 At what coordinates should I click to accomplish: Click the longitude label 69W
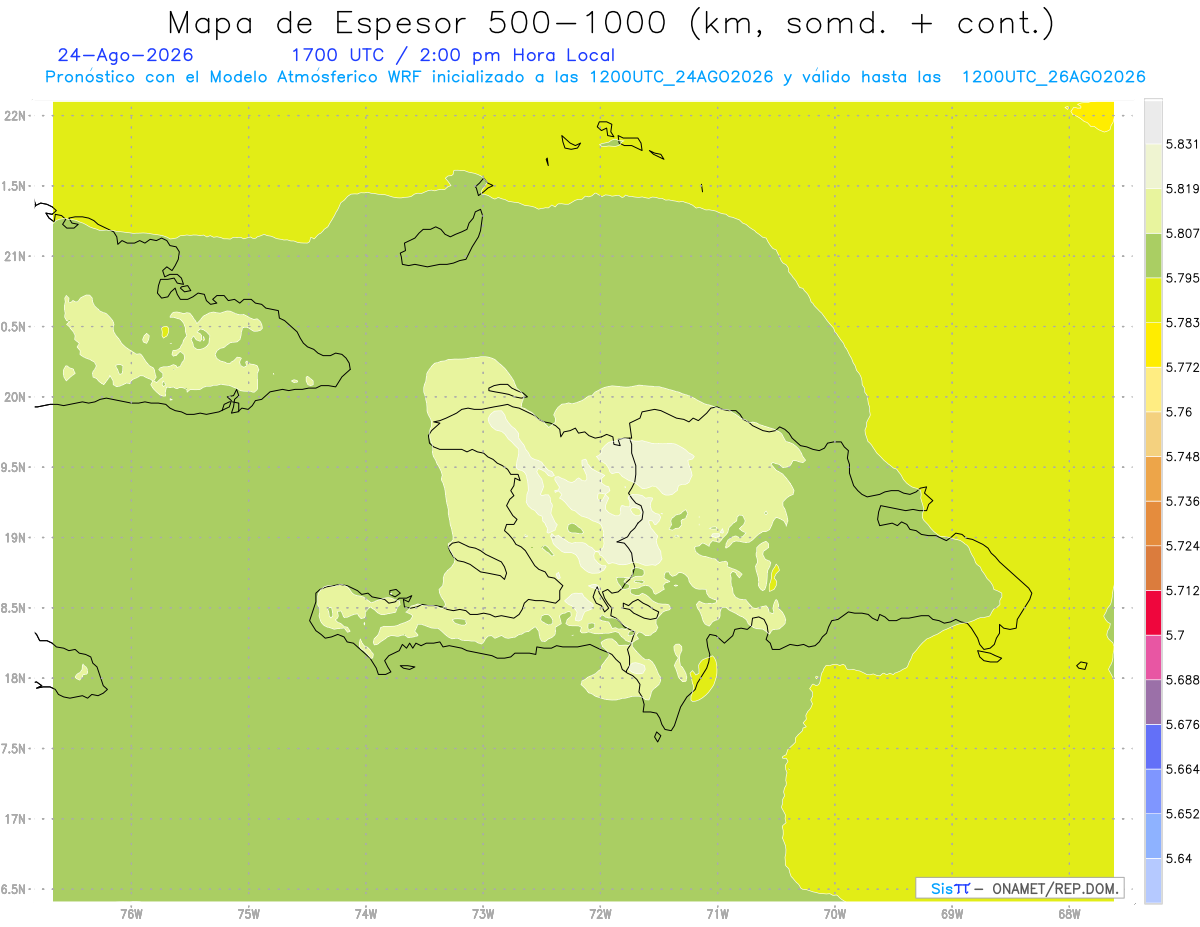tap(951, 914)
